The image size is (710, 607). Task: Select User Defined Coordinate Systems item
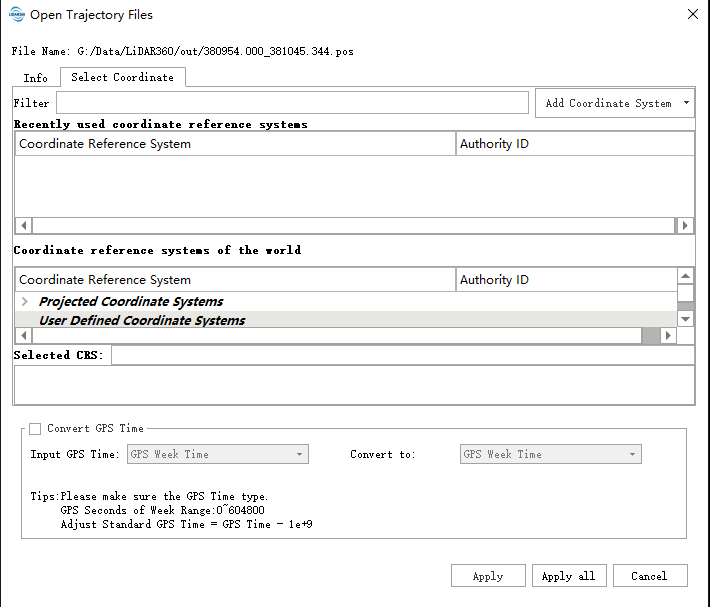point(142,321)
